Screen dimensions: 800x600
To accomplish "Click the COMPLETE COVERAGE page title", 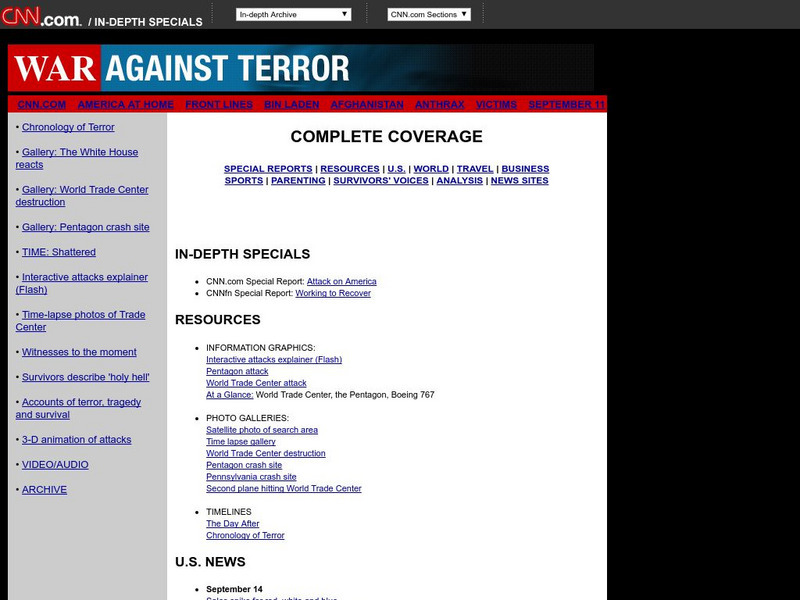I will point(386,137).
